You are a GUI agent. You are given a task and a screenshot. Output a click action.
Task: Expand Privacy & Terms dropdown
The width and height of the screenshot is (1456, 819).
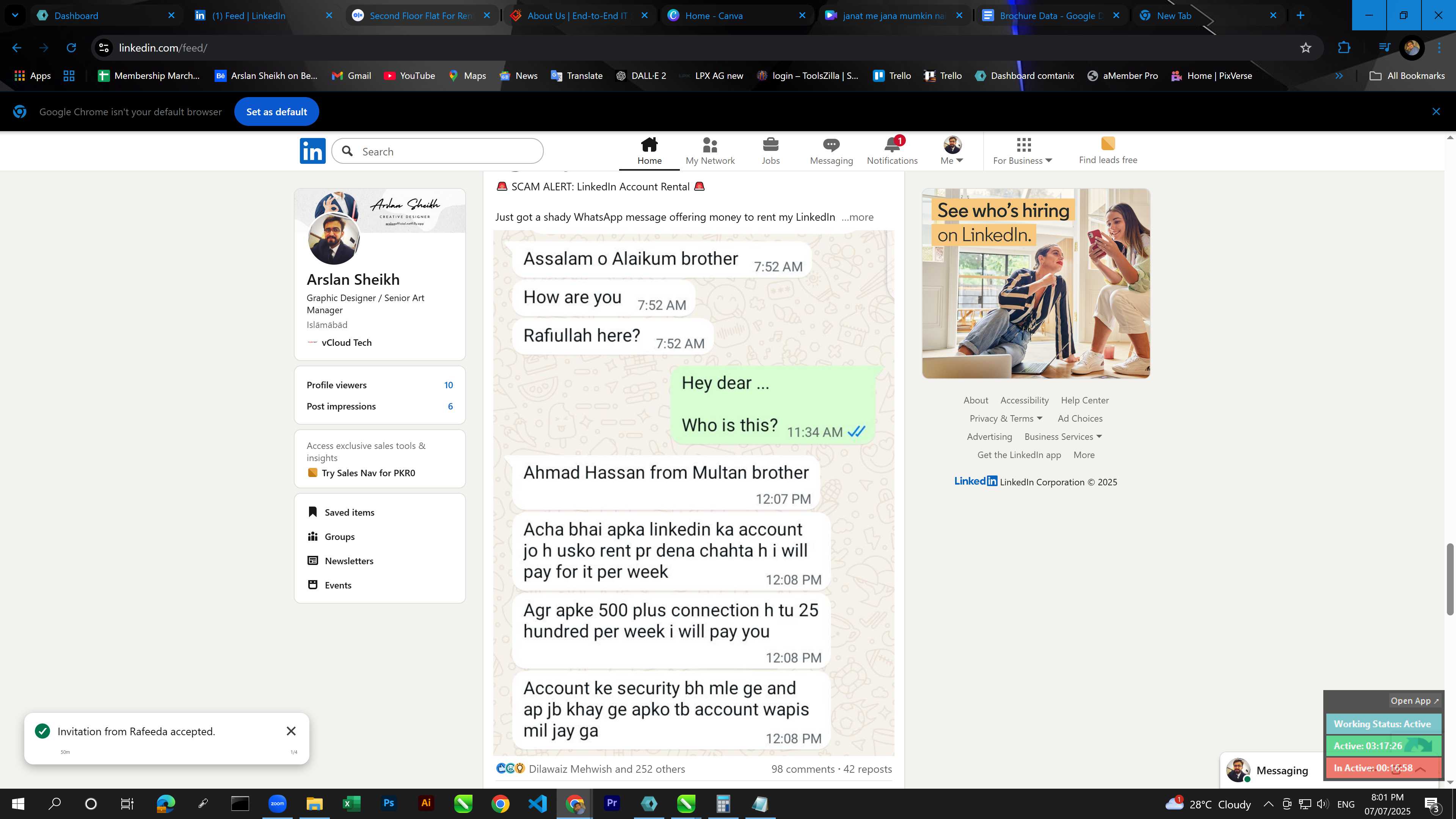[x=1006, y=418]
